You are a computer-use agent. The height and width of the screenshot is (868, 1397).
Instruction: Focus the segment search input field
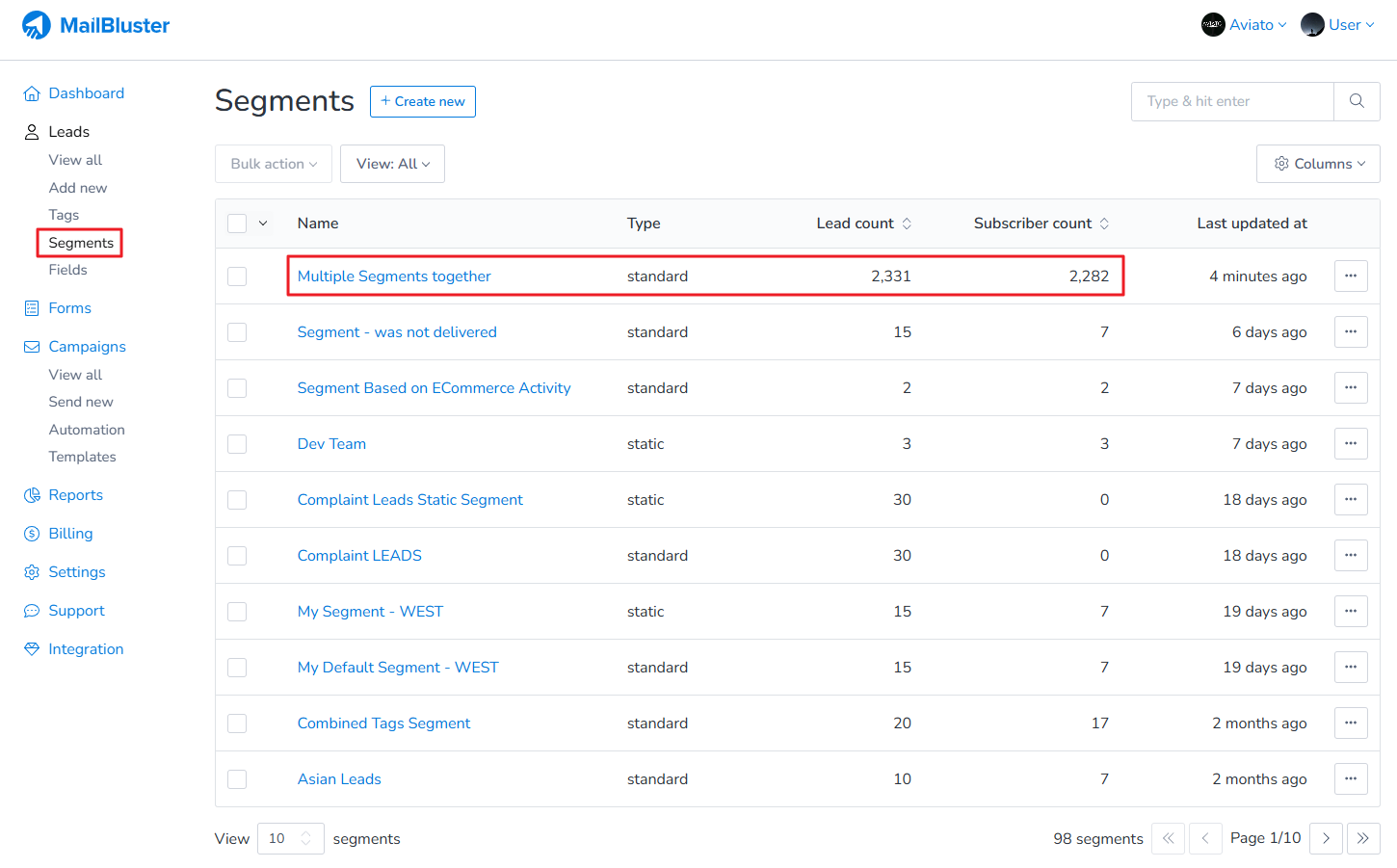click(x=1232, y=101)
